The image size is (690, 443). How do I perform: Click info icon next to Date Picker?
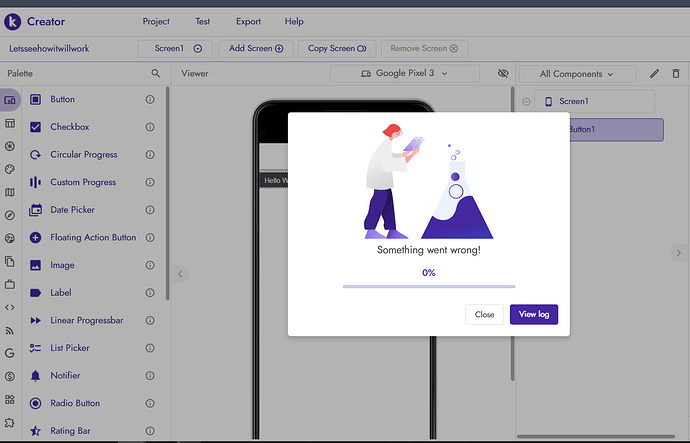(150, 210)
